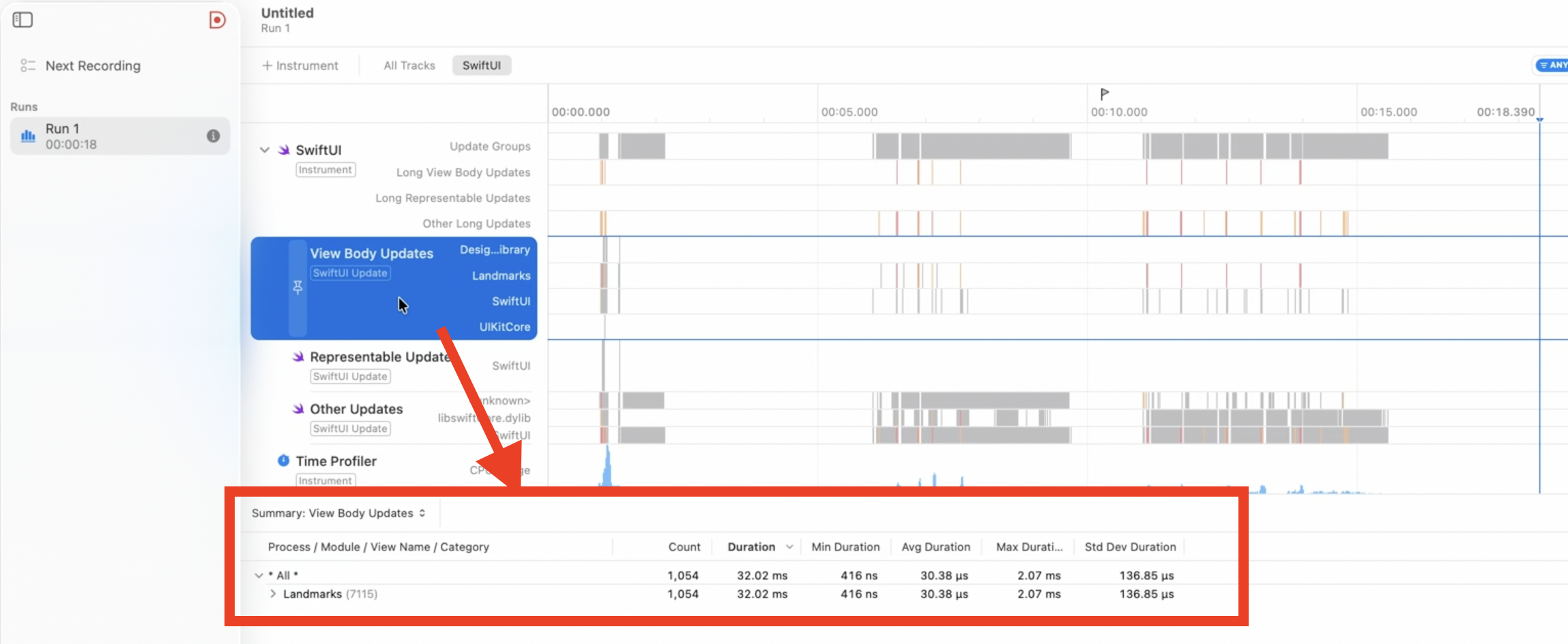Click the CPU usage peak in Time Profiler

pyautogui.click(x=607, y=465)
